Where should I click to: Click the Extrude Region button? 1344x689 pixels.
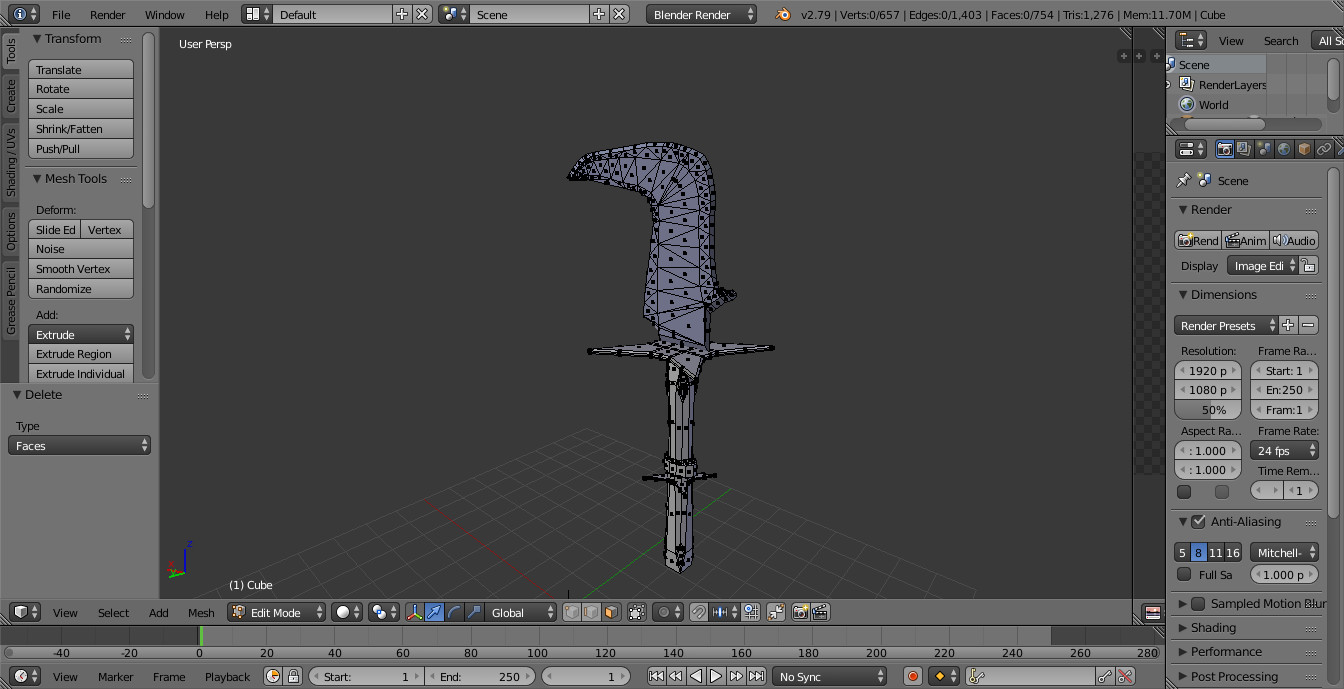tap(81, 354)
